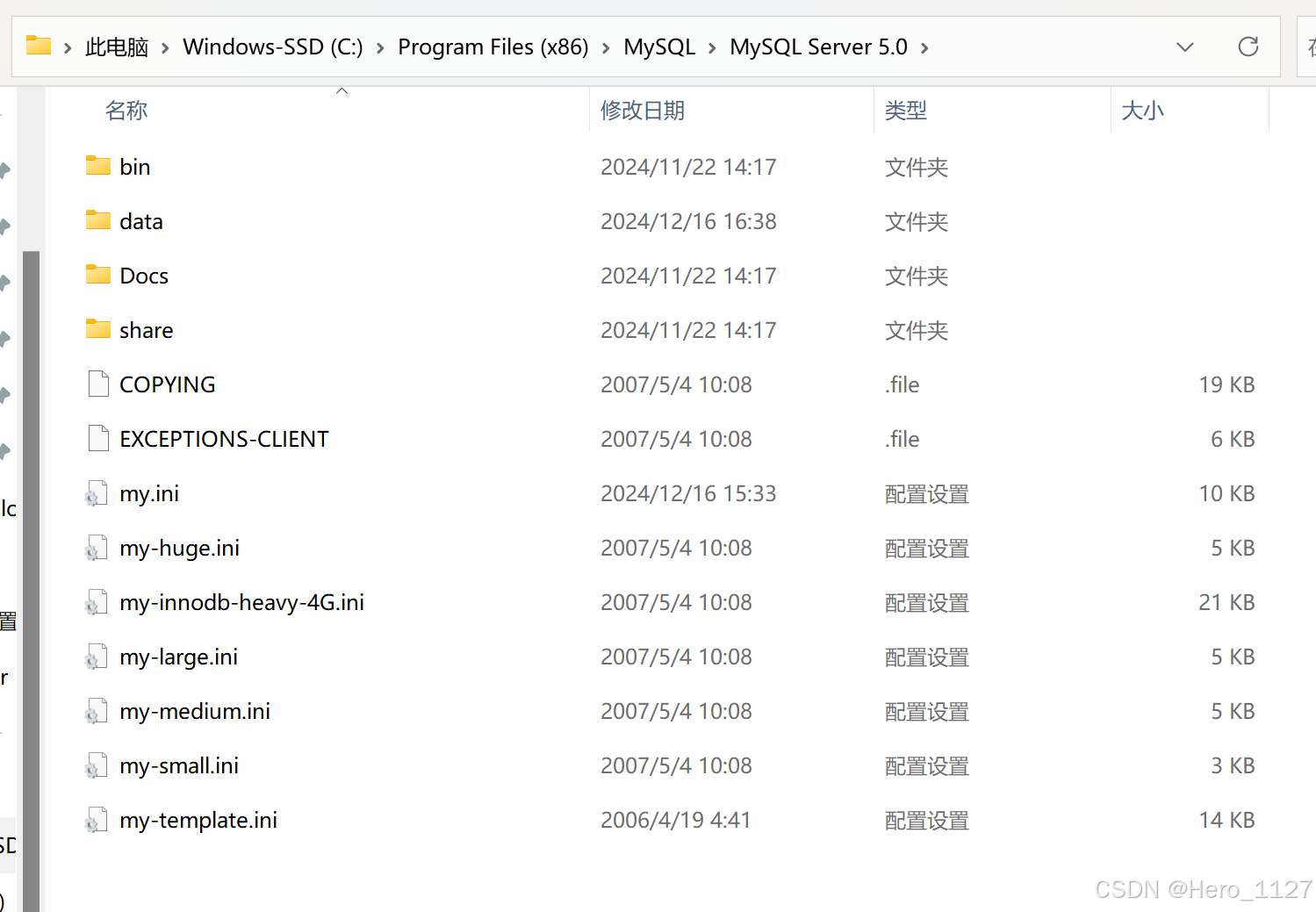Image resolution: width=1316 pixels, height=912 pixels.
Task: Sort by 大小 column header
Action: [x=1143, y=111]
